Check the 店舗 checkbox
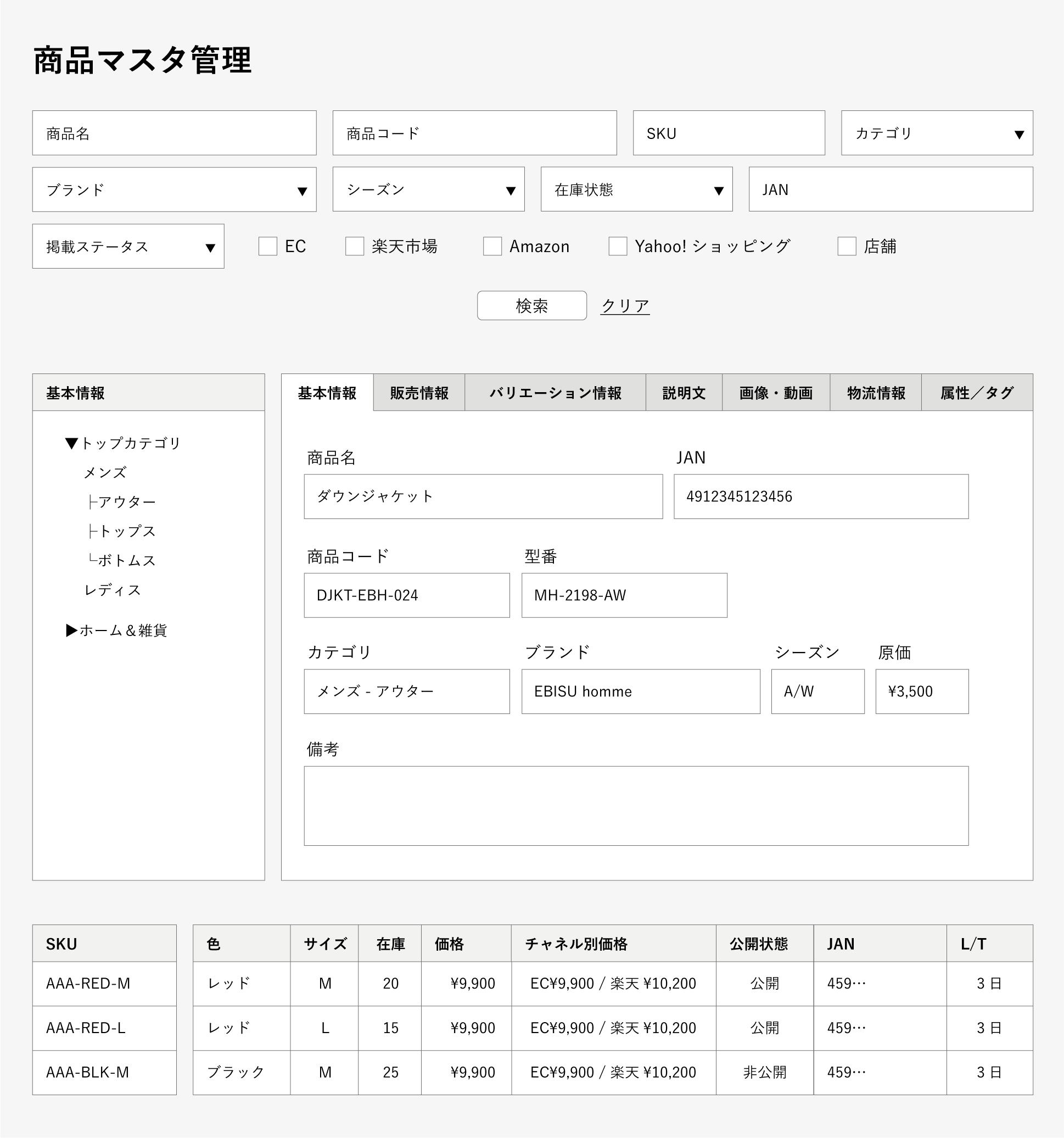The image size is (1064, 1138). [x=847, y=246]
